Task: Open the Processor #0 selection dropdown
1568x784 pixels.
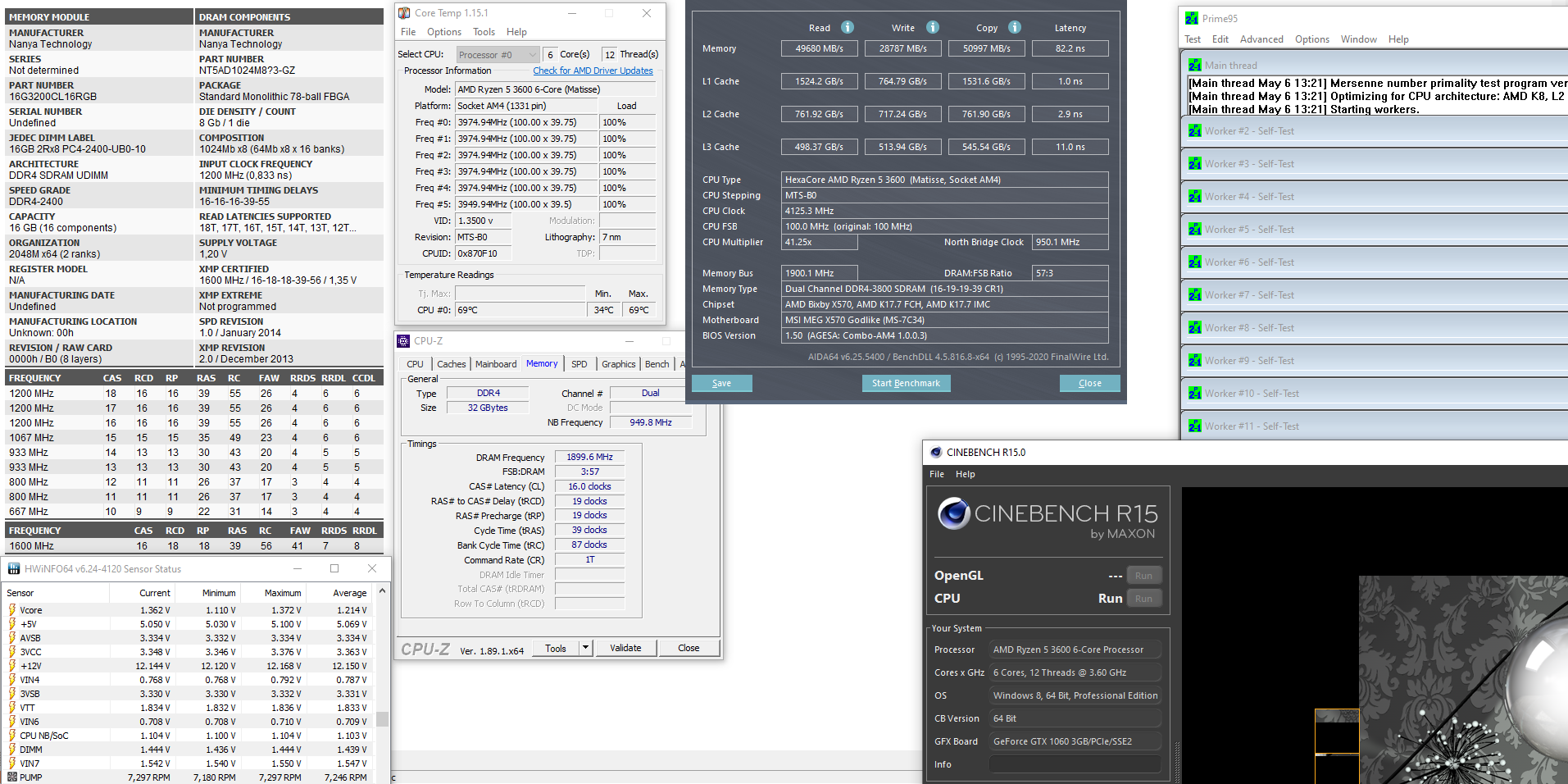Action: (x=531, y=55)
